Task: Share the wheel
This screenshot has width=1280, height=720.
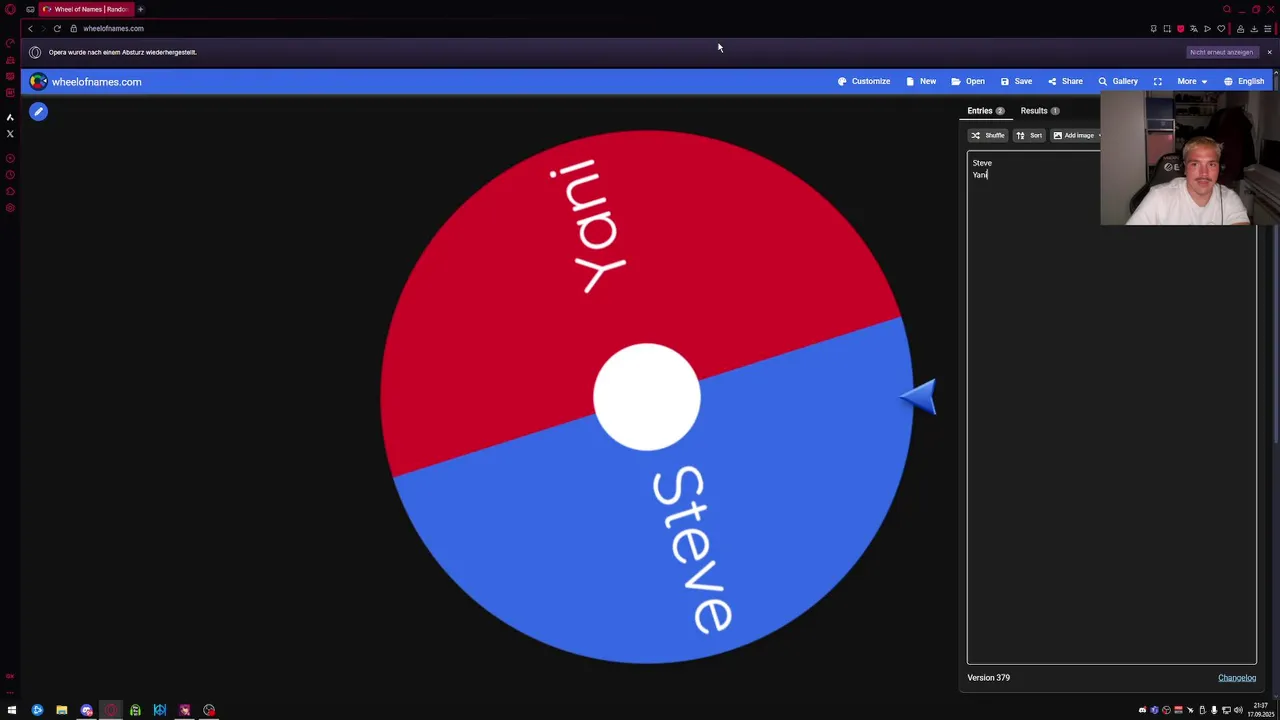Action: click(1065, 81)
